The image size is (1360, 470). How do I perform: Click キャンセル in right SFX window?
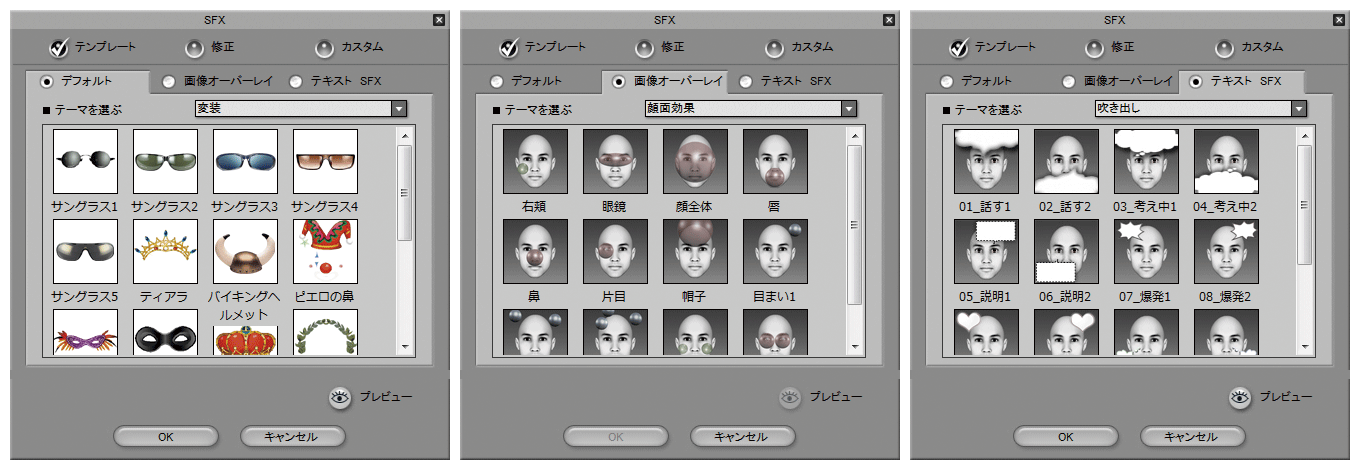(x=1193, y=437)
